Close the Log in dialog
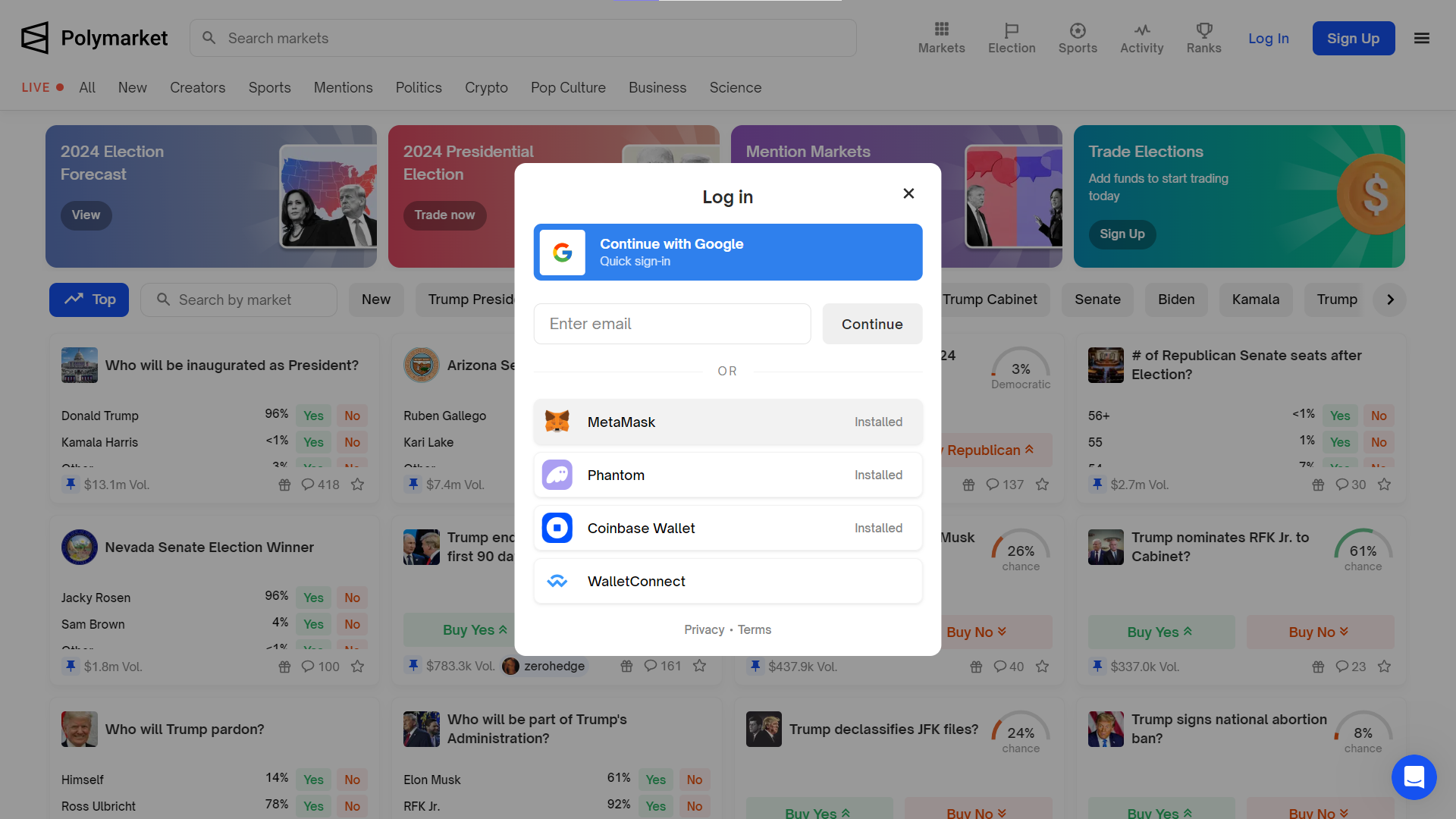The width and height of the screenshot is (1456, 819). click(908, 193)
